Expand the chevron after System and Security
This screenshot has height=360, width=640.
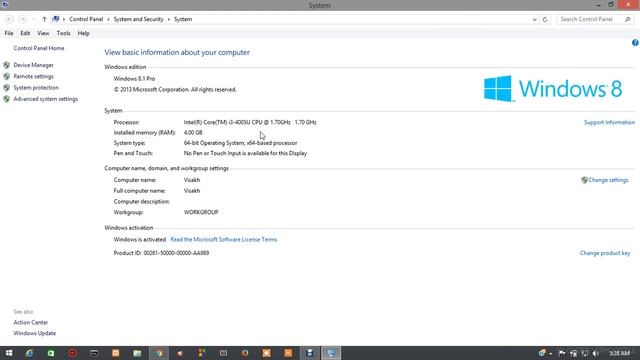(169, 19)
